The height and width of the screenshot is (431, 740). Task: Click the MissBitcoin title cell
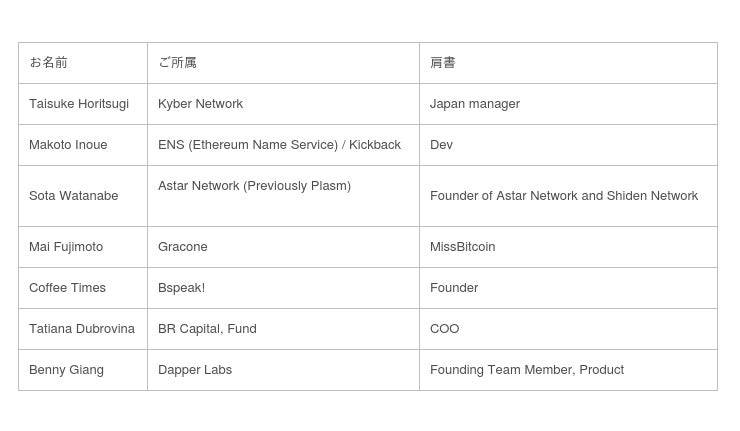pyautogui.click(x=462, y=247)
